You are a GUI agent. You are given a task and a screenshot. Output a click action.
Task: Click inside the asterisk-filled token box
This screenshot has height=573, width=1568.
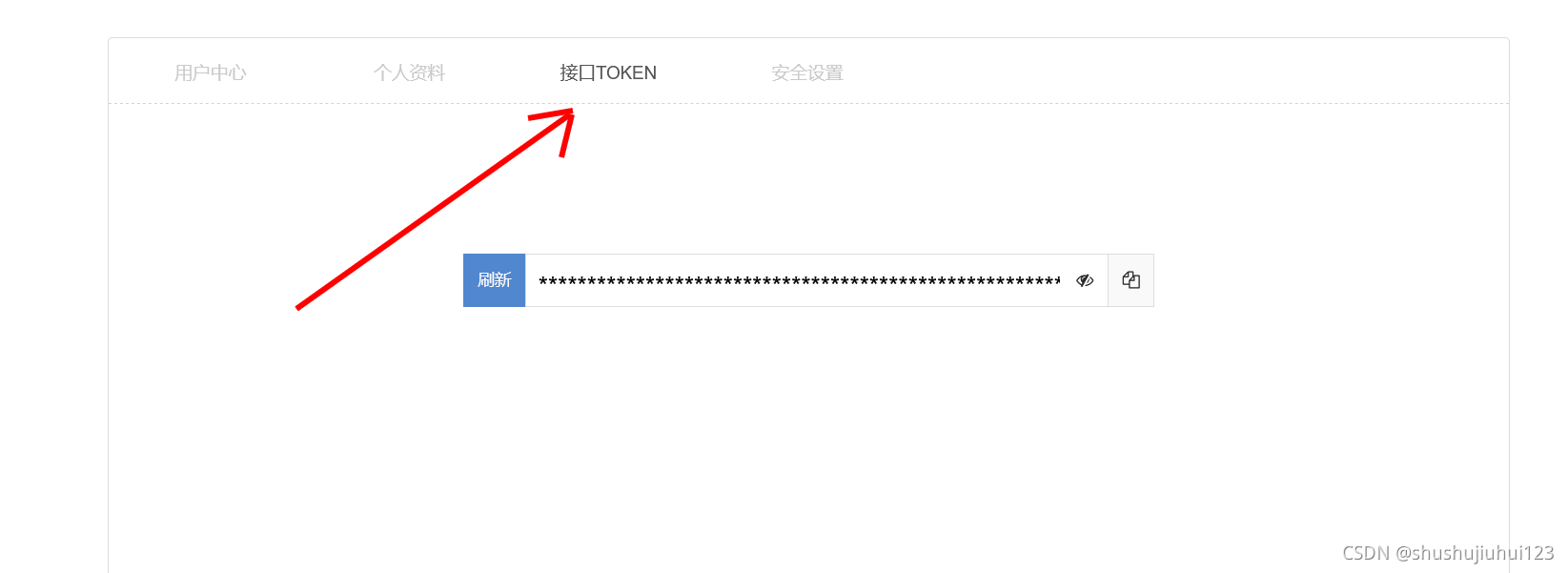click(x=799, y=280)
